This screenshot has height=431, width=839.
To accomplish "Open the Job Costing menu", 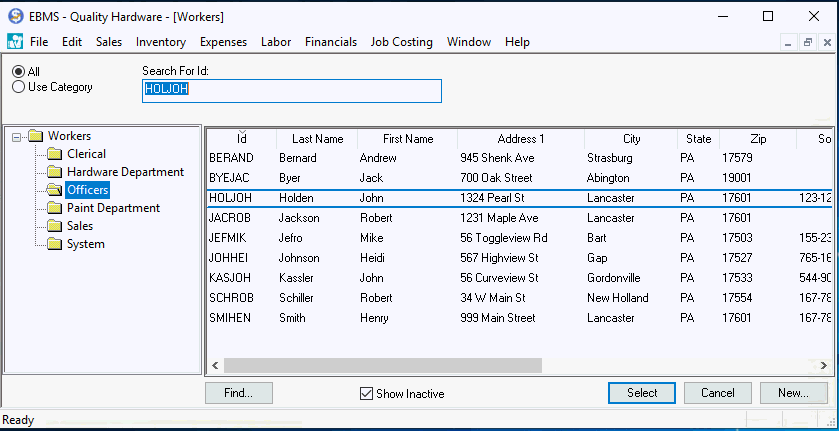I will click(401, 42).
